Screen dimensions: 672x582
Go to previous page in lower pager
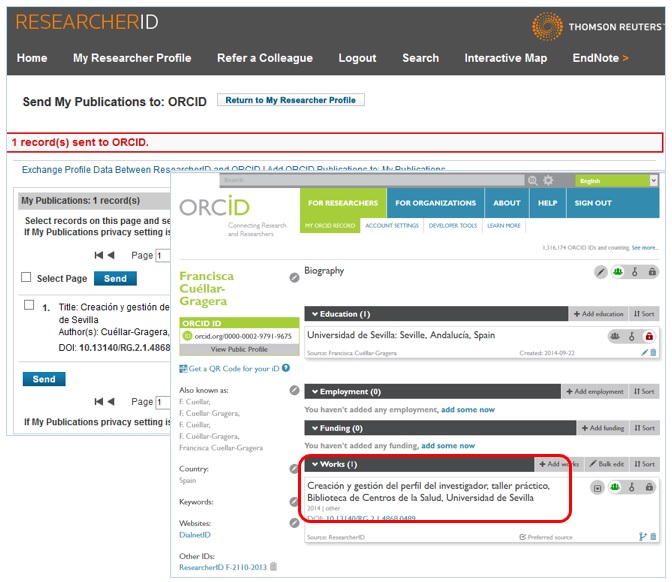(x=111, y=402)
